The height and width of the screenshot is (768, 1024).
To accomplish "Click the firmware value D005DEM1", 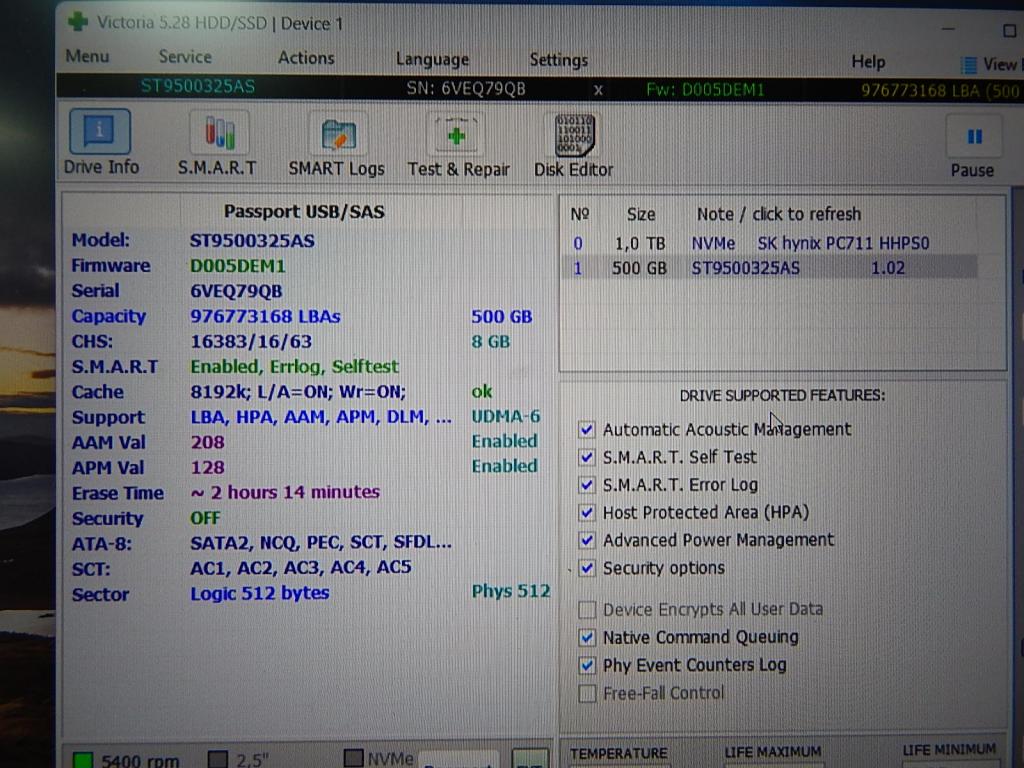I will coord(237,266).
